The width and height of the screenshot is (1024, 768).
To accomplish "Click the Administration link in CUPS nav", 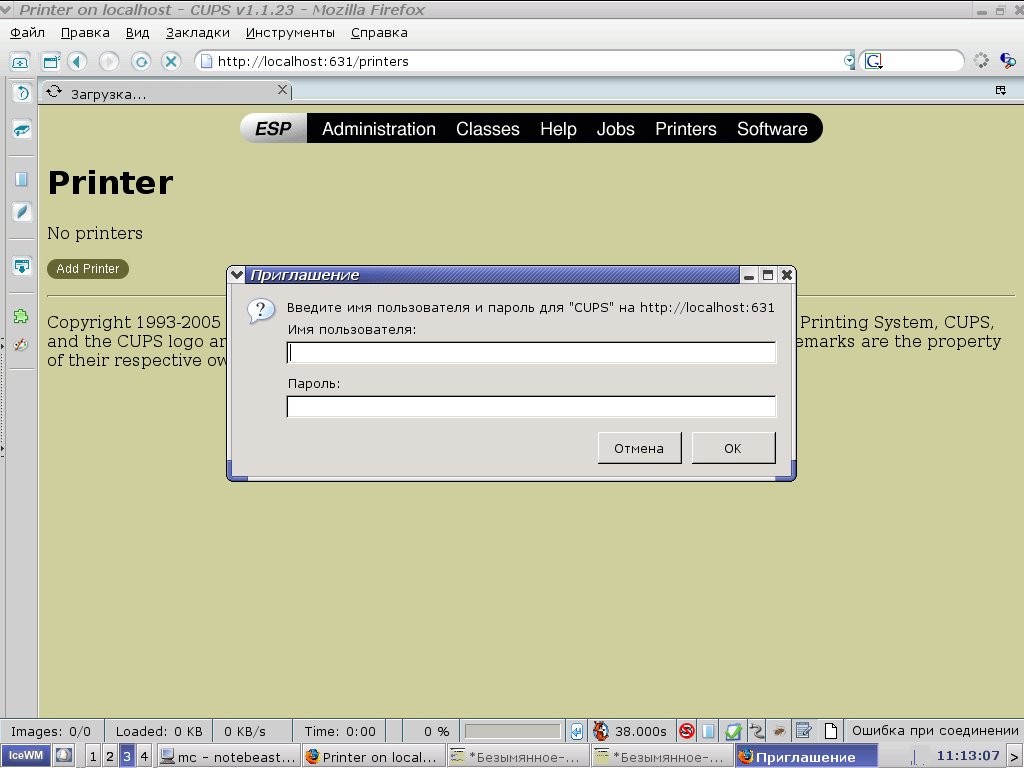I will [379, 129].
